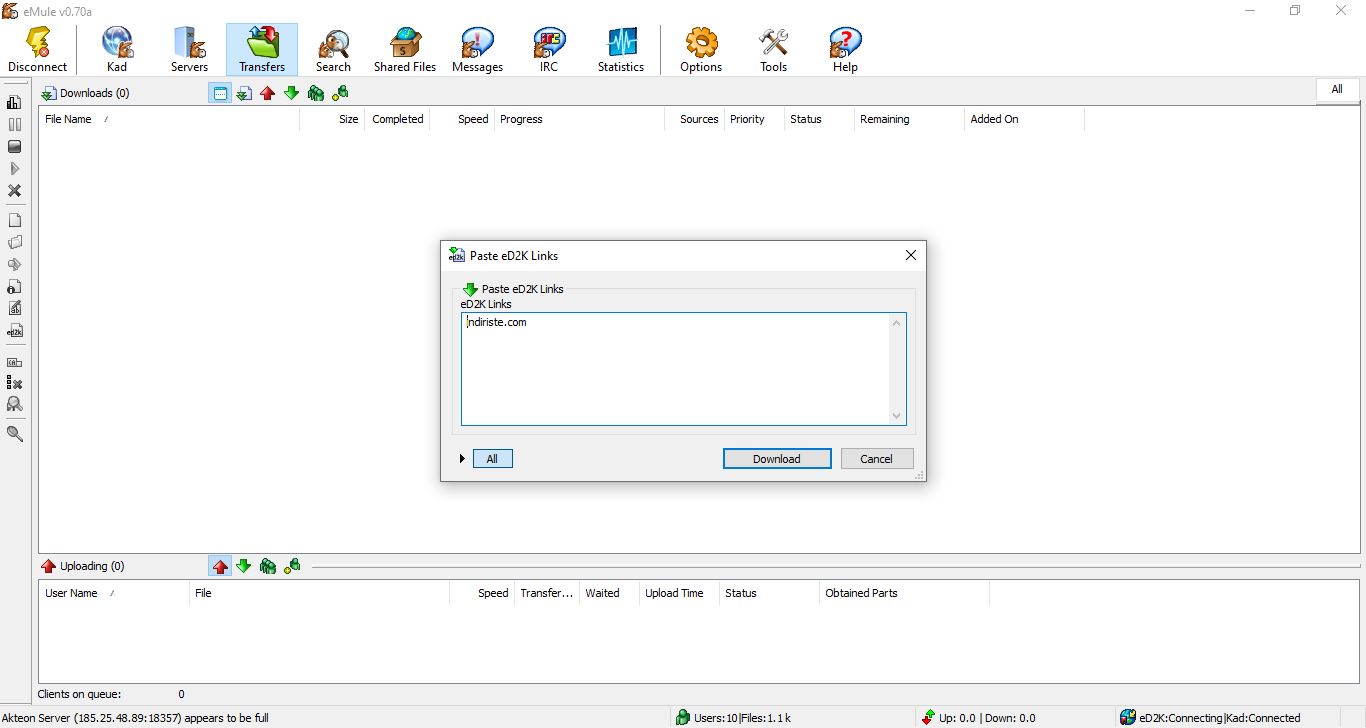Viewport: 1366px width, 728px height.
Task: Click the ed2k link icon in sidebar
Action: tap(14, 330)
